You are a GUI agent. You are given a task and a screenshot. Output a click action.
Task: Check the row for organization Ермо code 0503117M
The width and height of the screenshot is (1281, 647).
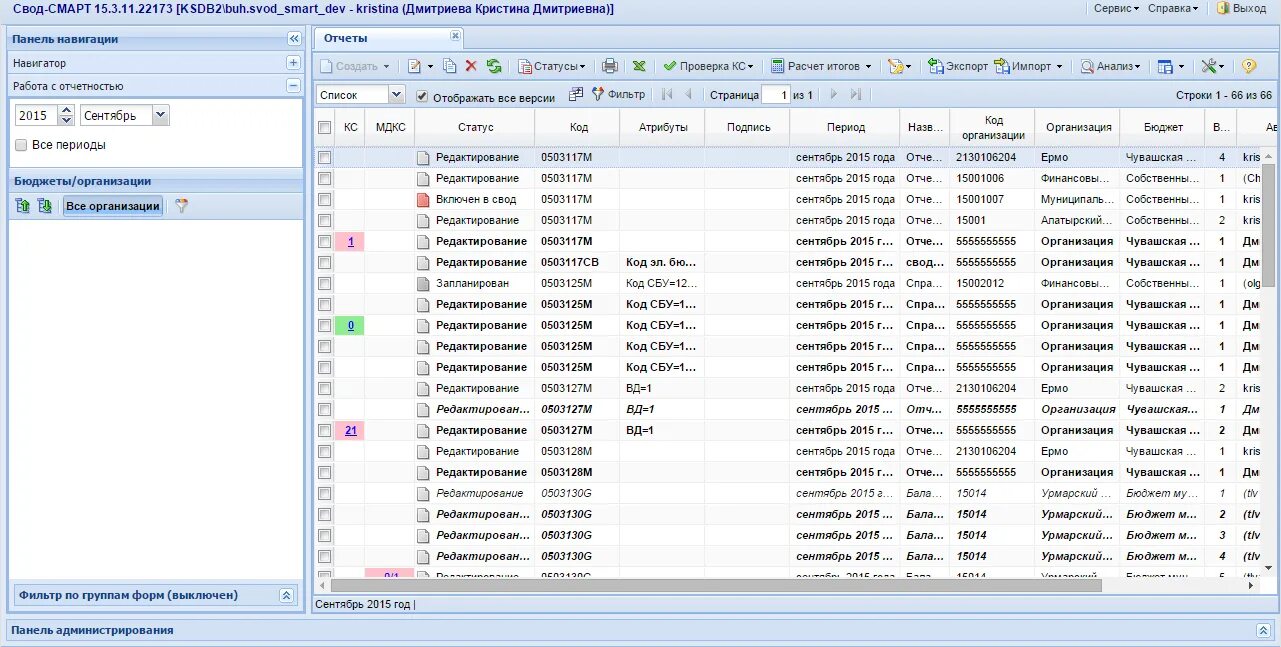coord(324,157)
